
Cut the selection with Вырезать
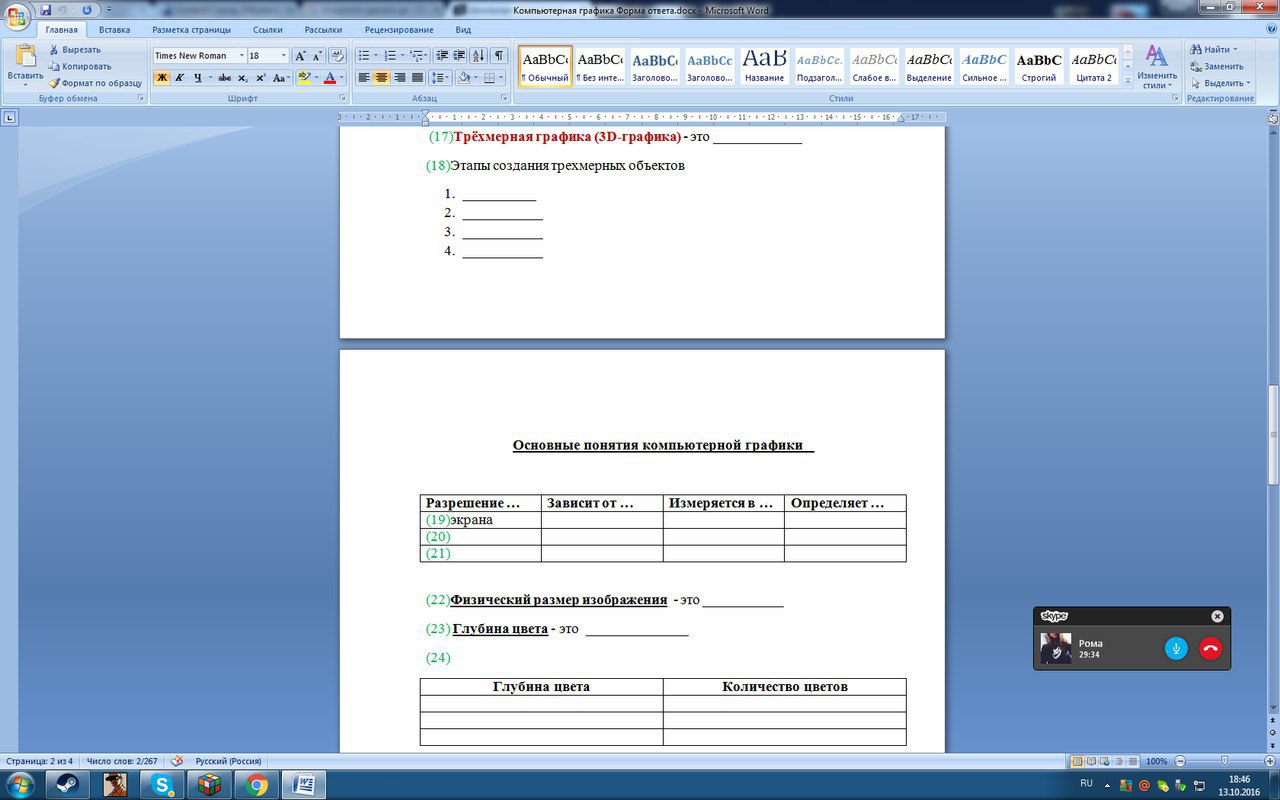pyautogui.click(x=75, y=49)
